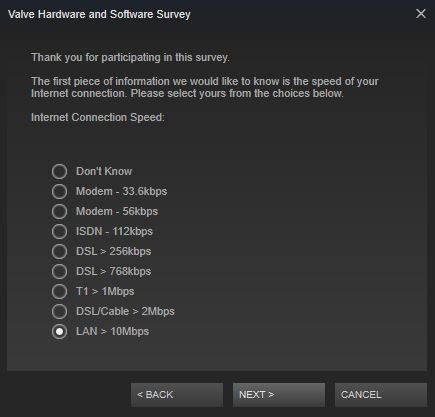Viewport: 435px width, 417px height.
Task: Close the survey dialog with the X icon
Action: click(421, 14)
